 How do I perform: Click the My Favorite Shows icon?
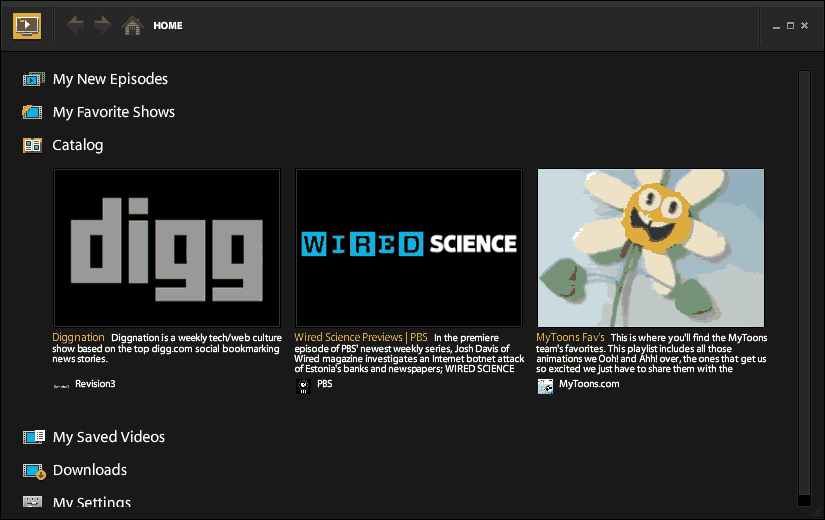pyautogui.click(x=32, y=112)
